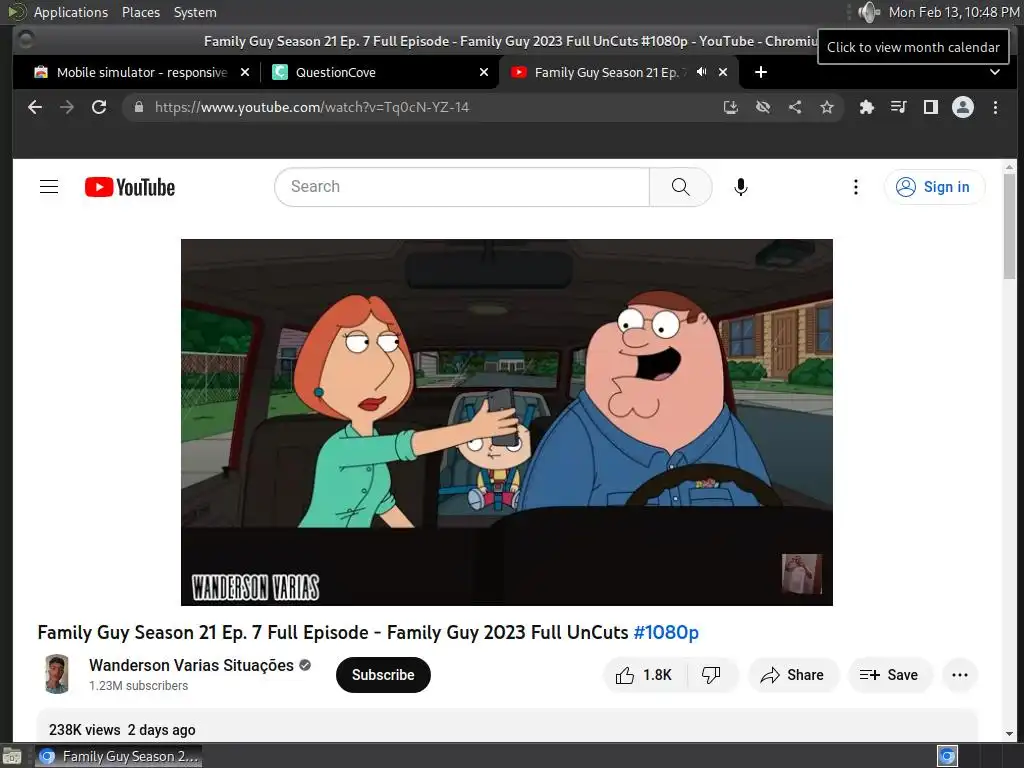Image resolution: width=1024 pixels, height=768 pixels.
Task: Open the Chromium profile avatar
Action: click(963, 107)
